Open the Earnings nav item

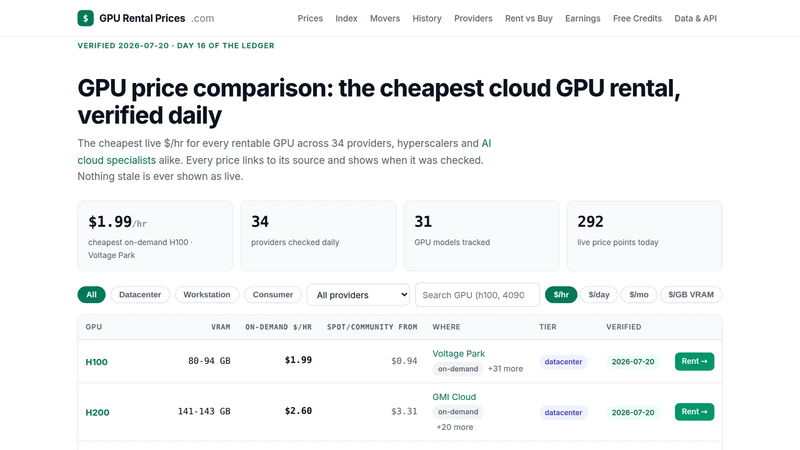coord(583,18)
